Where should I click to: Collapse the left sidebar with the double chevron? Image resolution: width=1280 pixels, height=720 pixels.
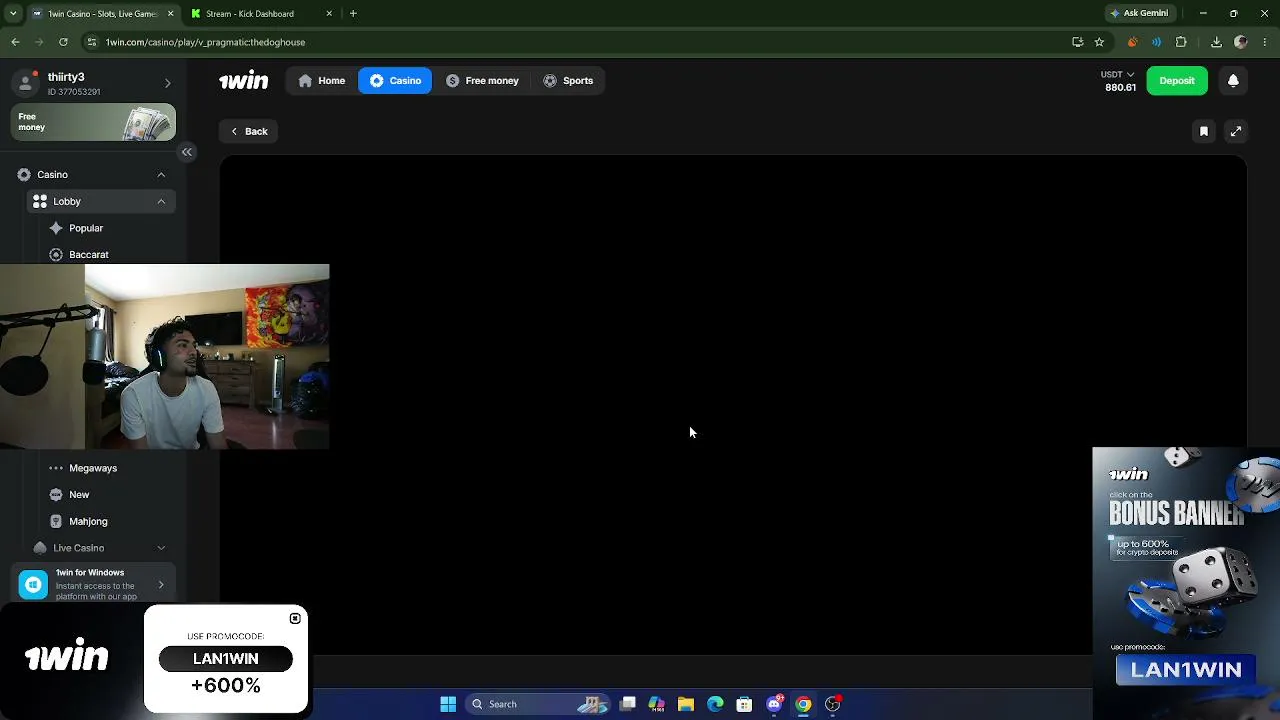[x=187, y=152]
